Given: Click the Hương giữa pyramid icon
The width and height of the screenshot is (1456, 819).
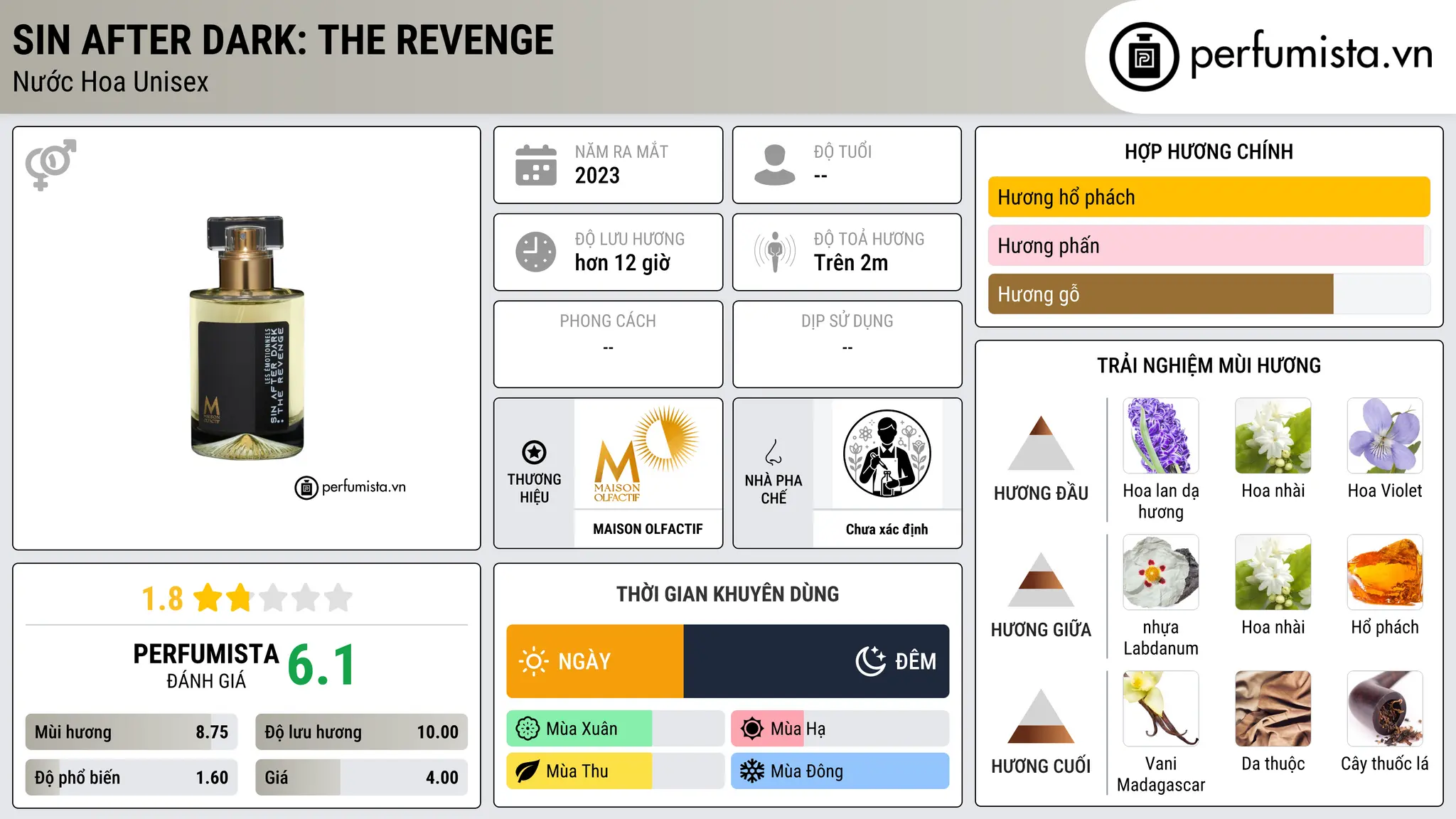Looking at the screenshot, I should coord(1041,579).
